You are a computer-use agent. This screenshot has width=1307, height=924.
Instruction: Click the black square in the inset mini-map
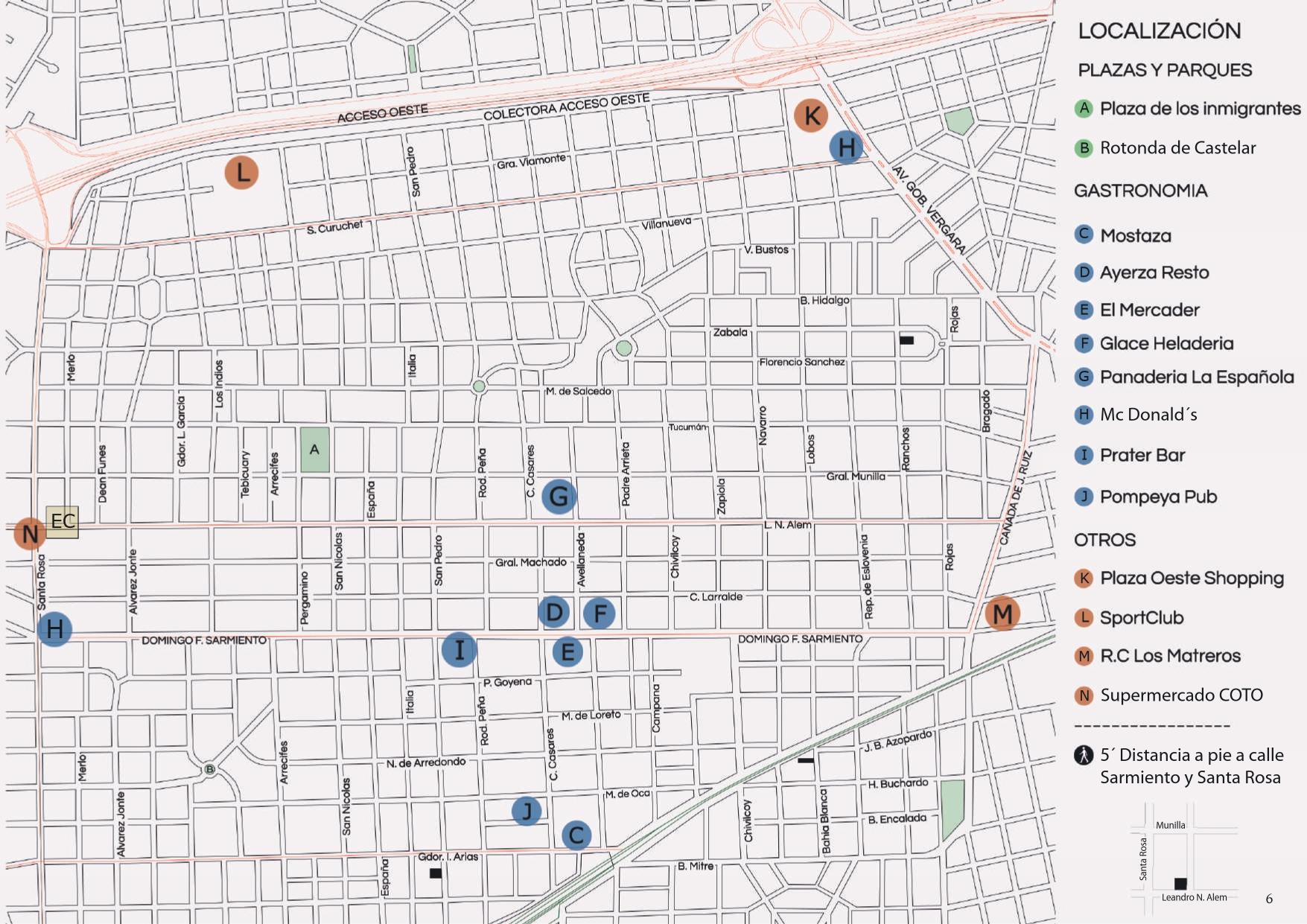(x=1180, y=884)
